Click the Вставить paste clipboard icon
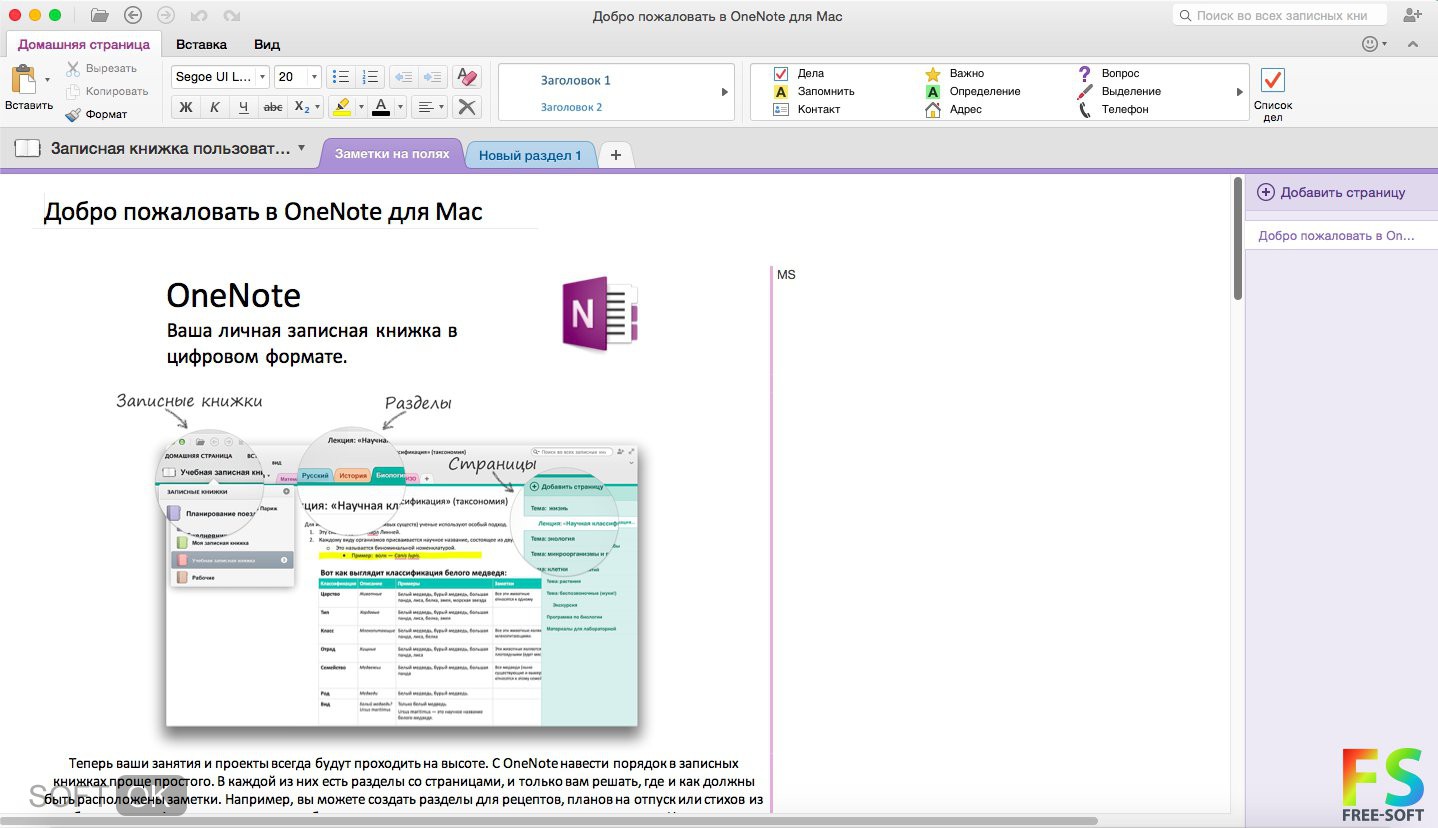 point(24,79)
